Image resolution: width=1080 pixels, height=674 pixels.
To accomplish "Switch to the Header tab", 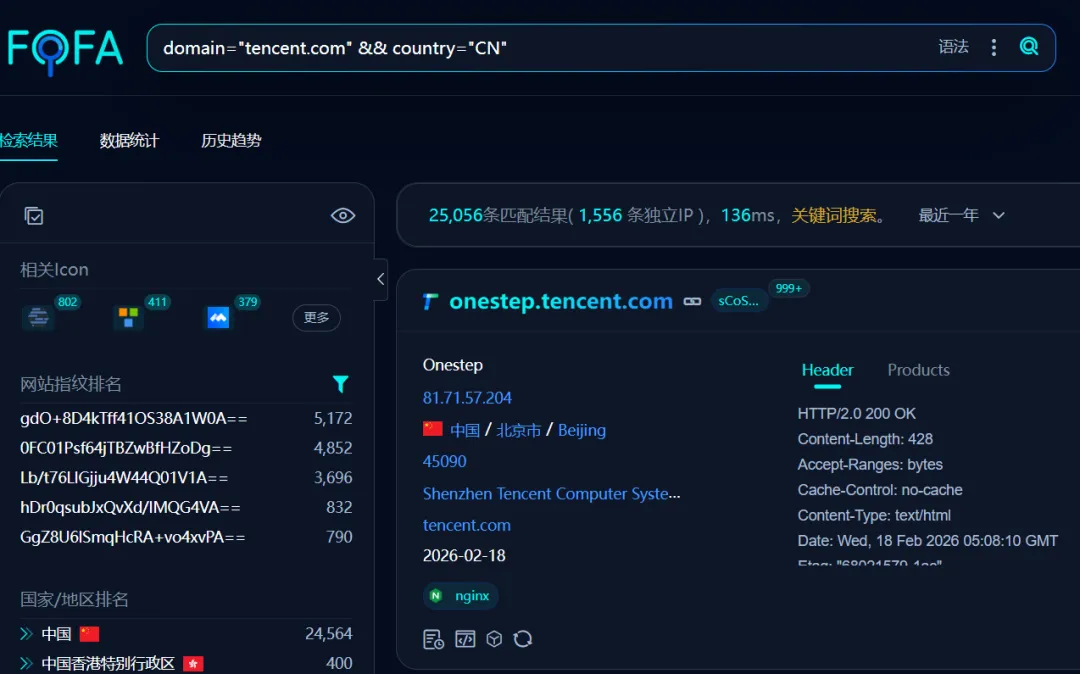I will [827, 370].
